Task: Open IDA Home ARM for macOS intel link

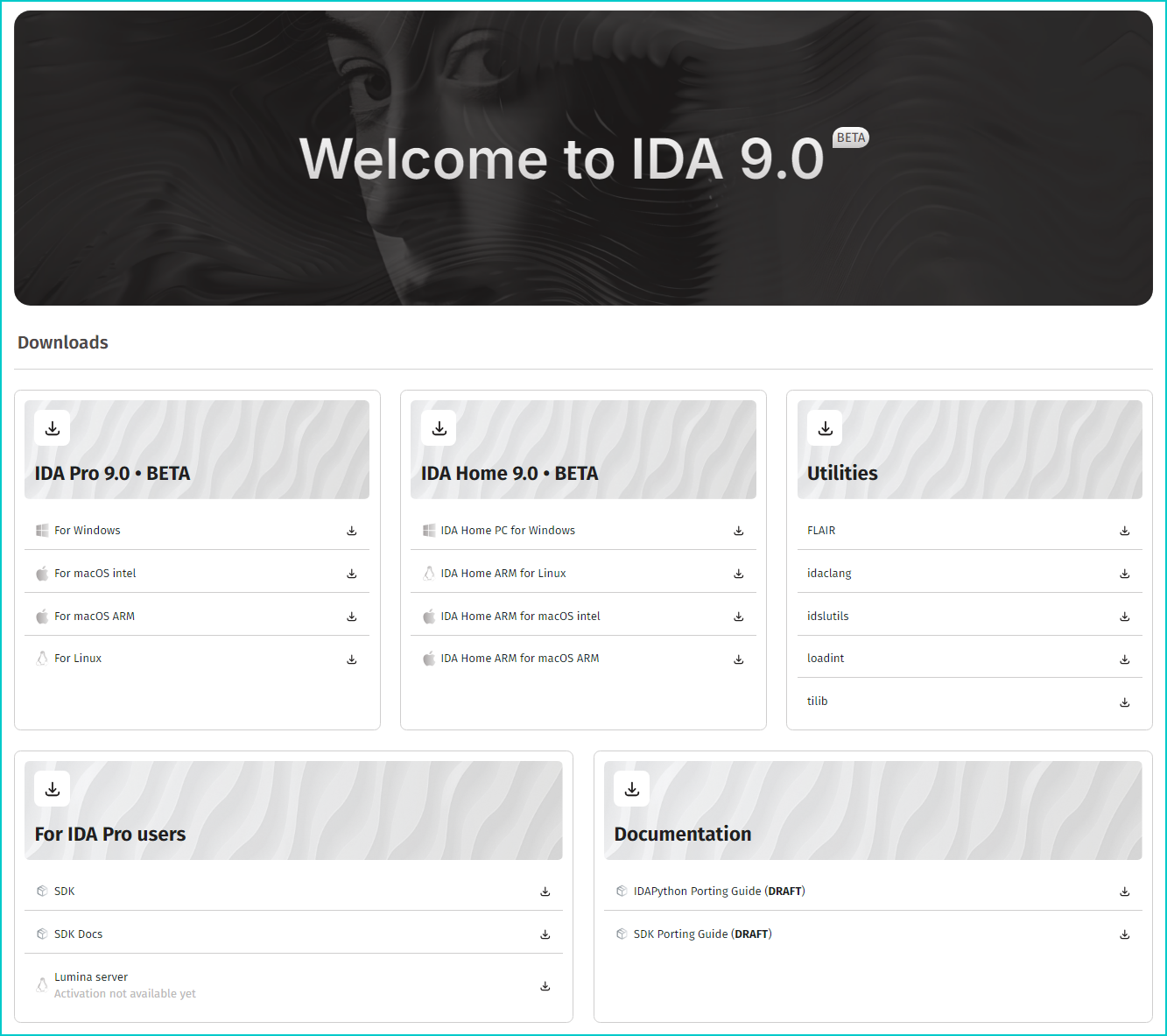Action: 521,617
